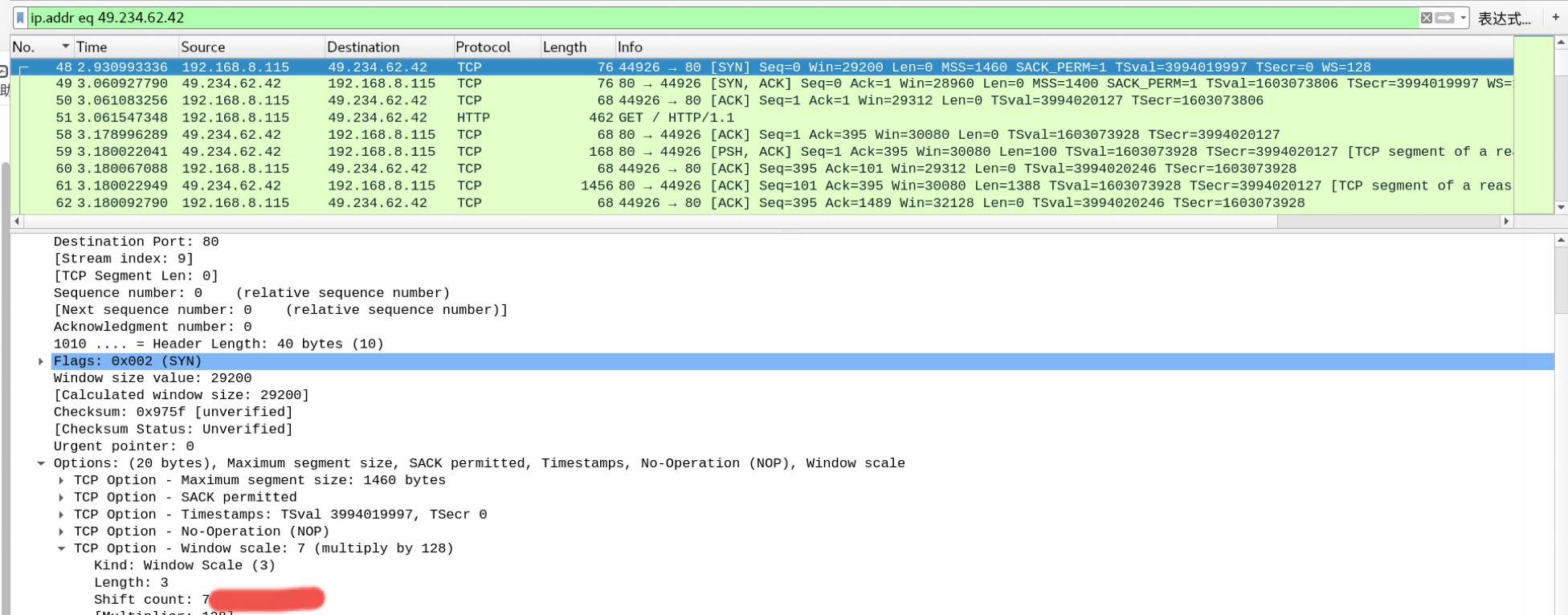Expand TCP Option Maximum segment size

click(61, 480)
